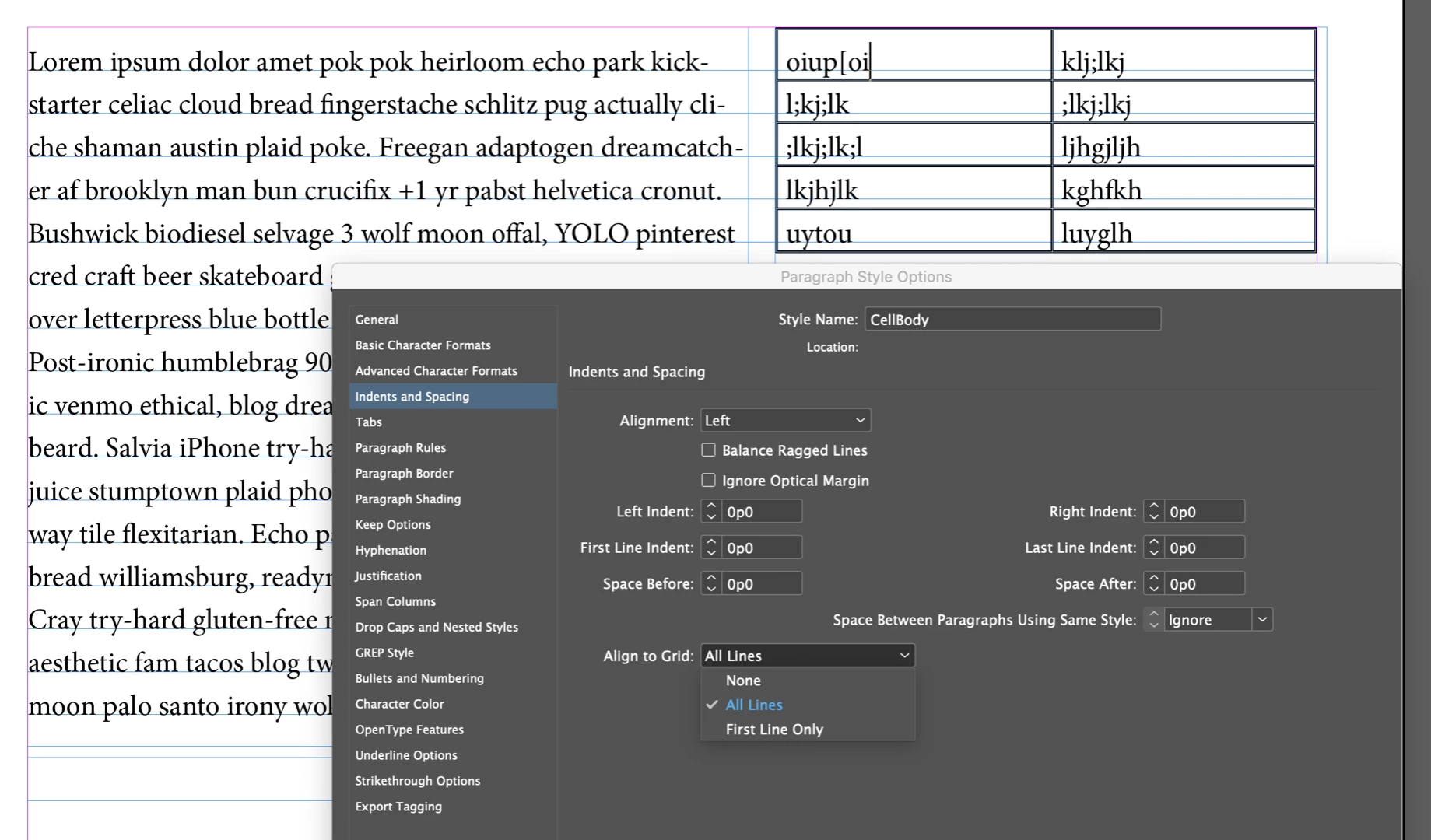Open the General category
The image size is (1431, 840).
coord(453,320)
